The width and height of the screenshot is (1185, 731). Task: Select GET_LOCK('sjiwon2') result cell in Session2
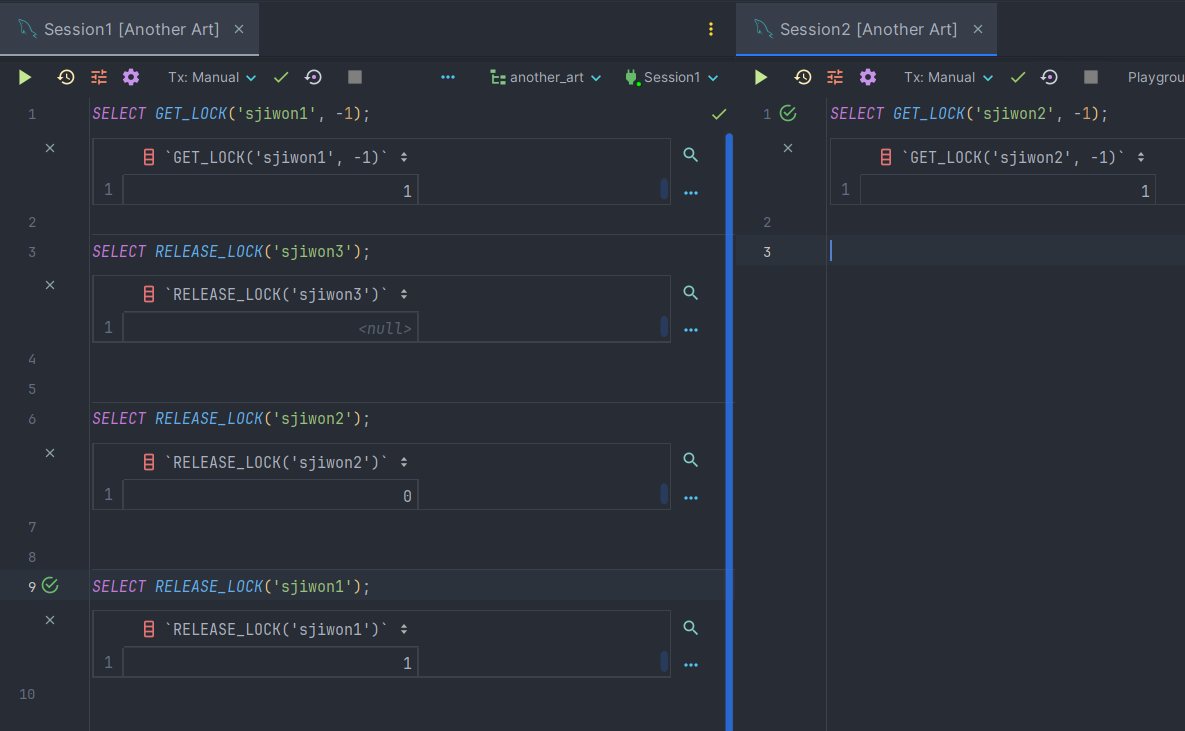point(1007,190)
